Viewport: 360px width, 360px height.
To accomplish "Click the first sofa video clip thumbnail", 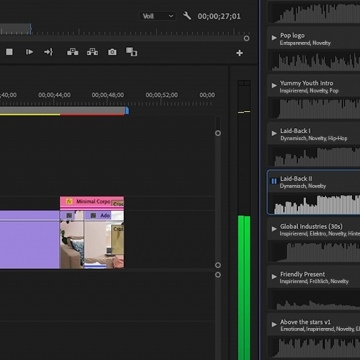I will tap(72, 244).
